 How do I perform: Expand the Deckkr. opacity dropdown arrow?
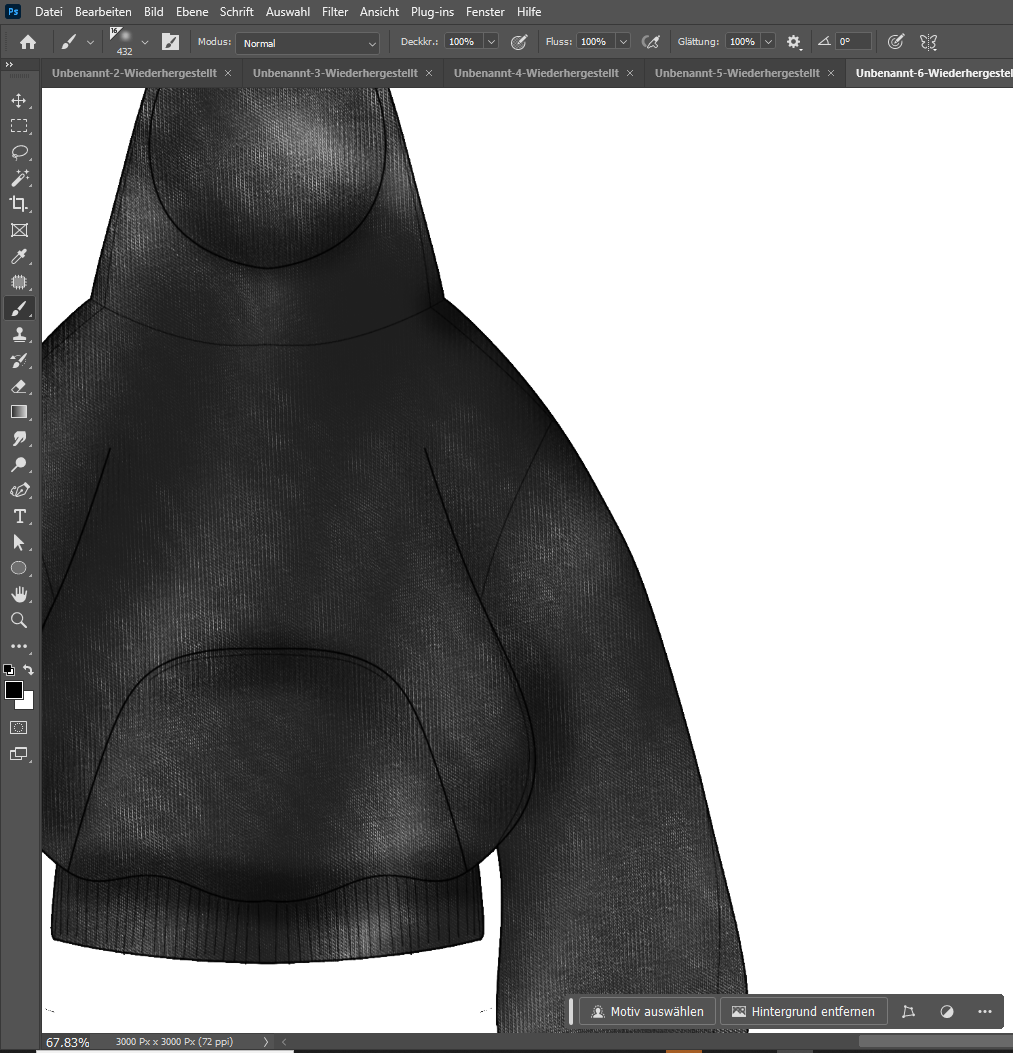(x=491, y=42)
